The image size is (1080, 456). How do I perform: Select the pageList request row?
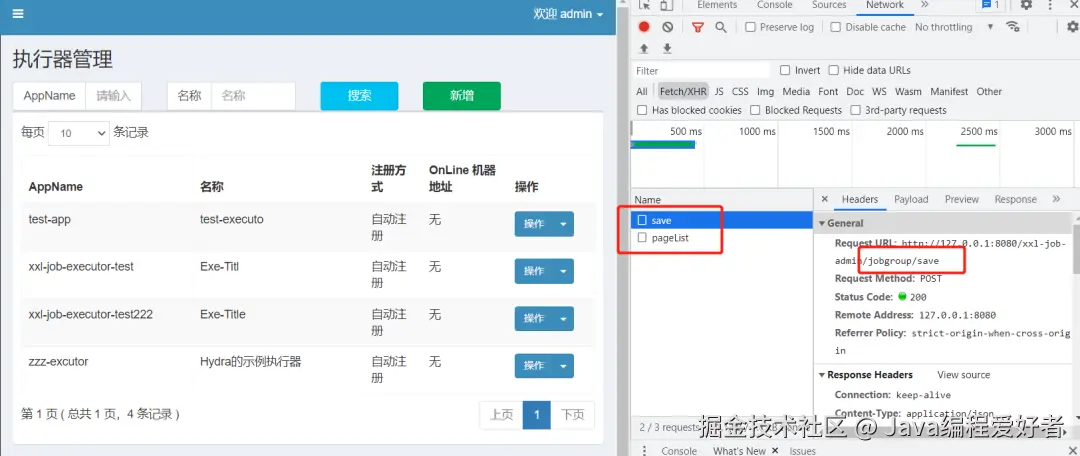tap(722, 238)
